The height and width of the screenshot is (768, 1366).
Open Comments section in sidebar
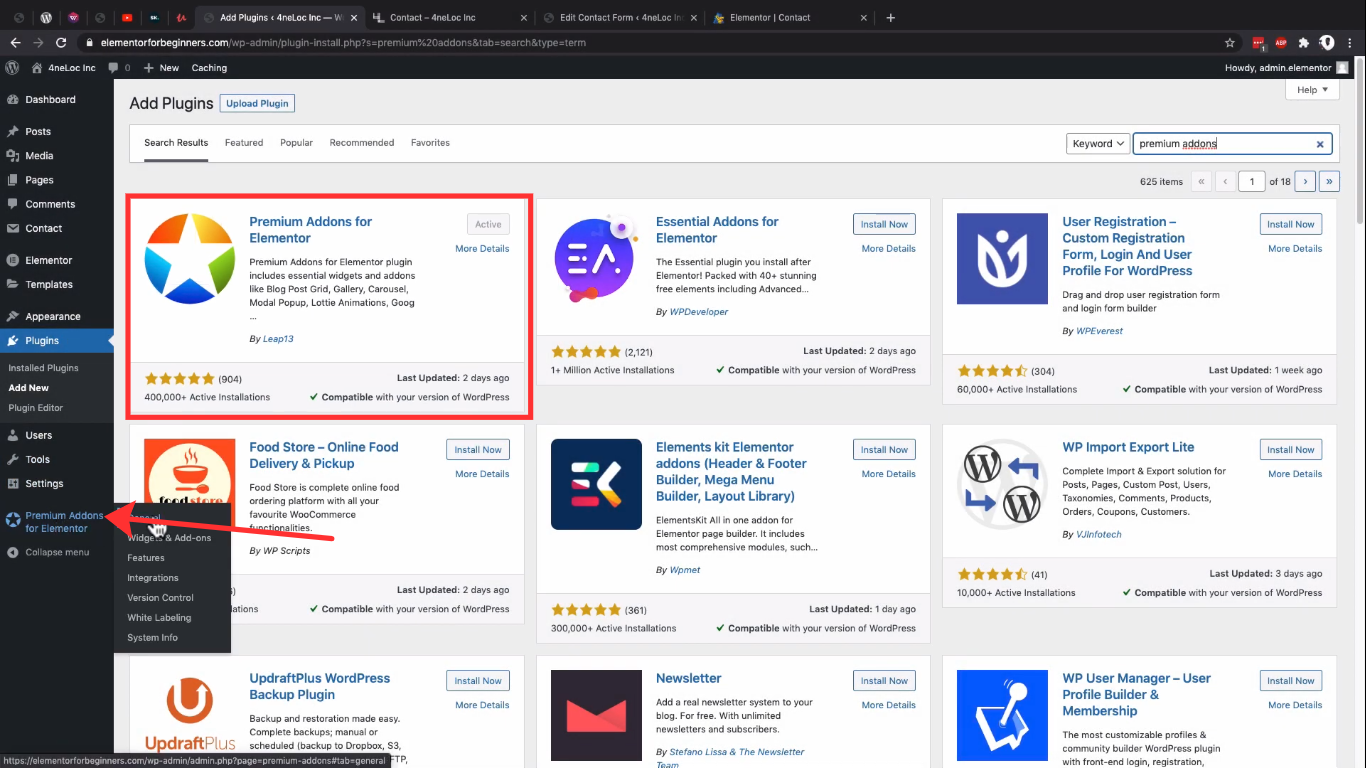point(50,204)
